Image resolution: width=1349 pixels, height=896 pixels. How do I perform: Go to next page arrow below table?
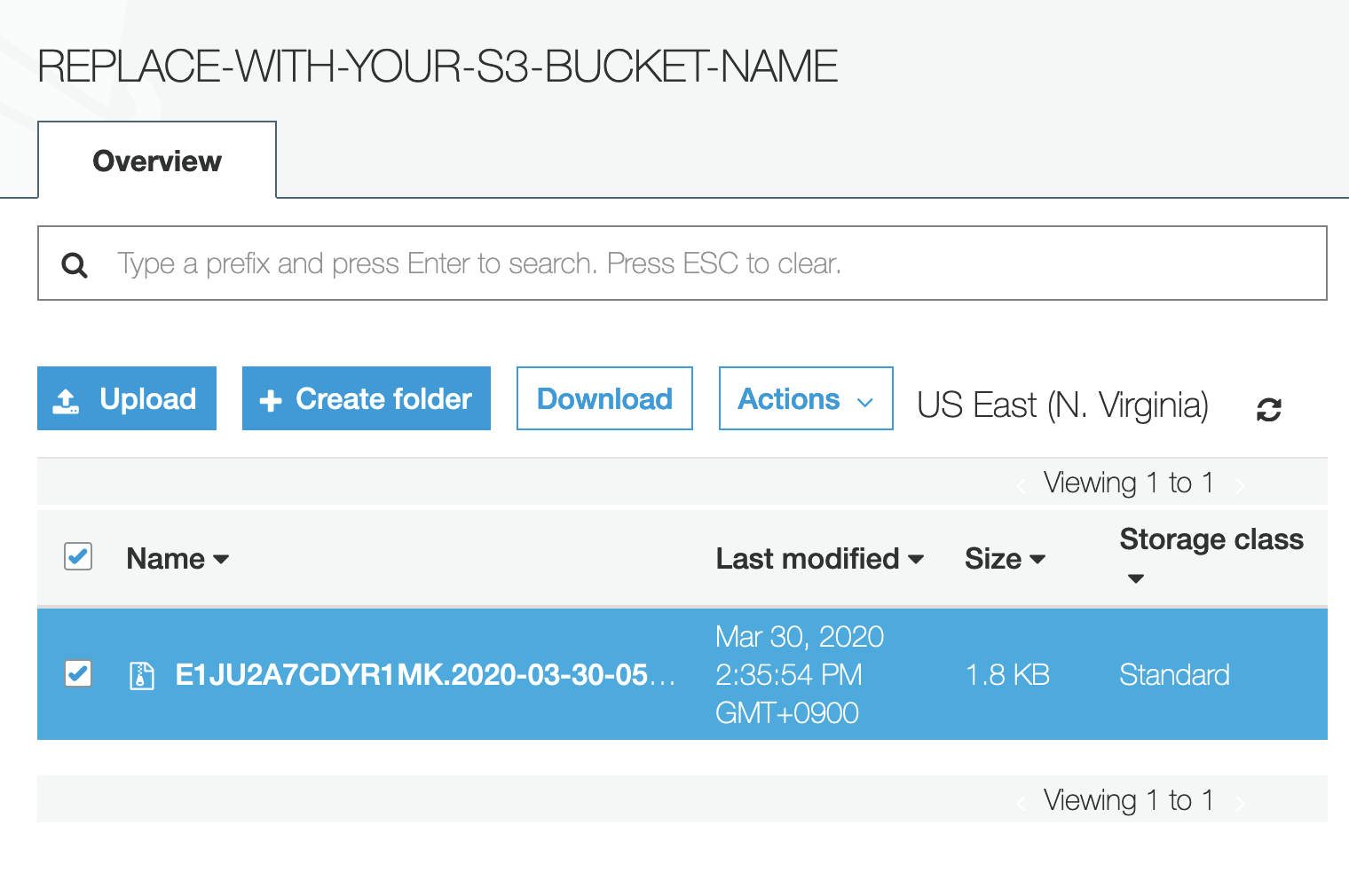coord(1240,803)
